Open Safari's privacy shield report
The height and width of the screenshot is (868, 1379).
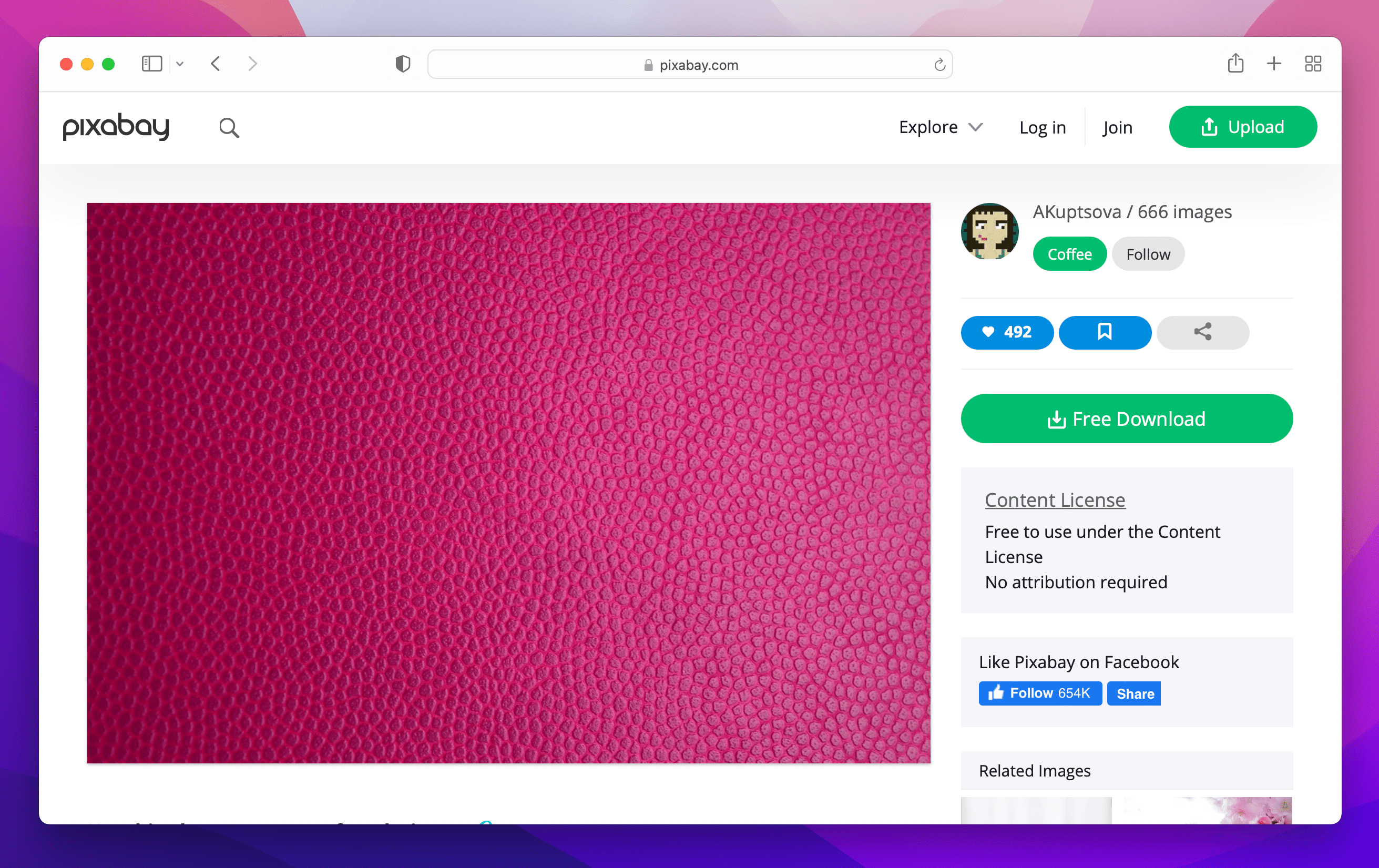(403, 64)
